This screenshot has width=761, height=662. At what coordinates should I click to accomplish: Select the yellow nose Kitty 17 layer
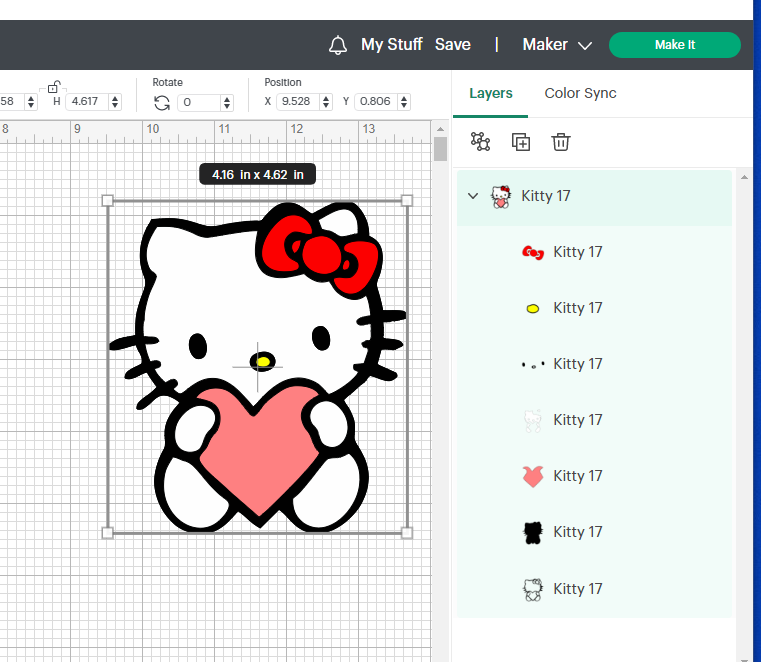pyautogui.click(x=594, y=308)
